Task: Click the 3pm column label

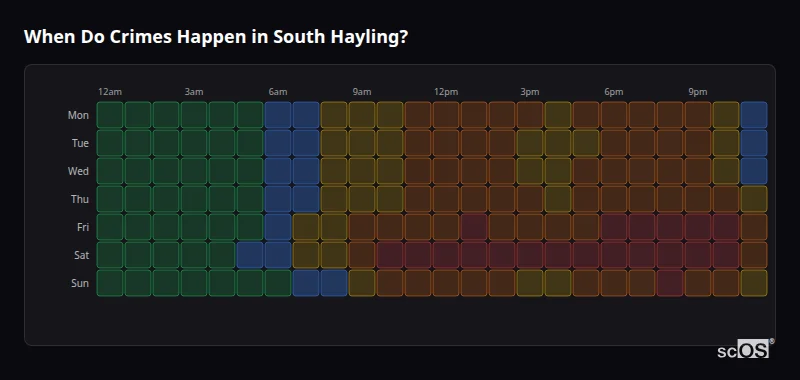Action: [x=530, y=92]
